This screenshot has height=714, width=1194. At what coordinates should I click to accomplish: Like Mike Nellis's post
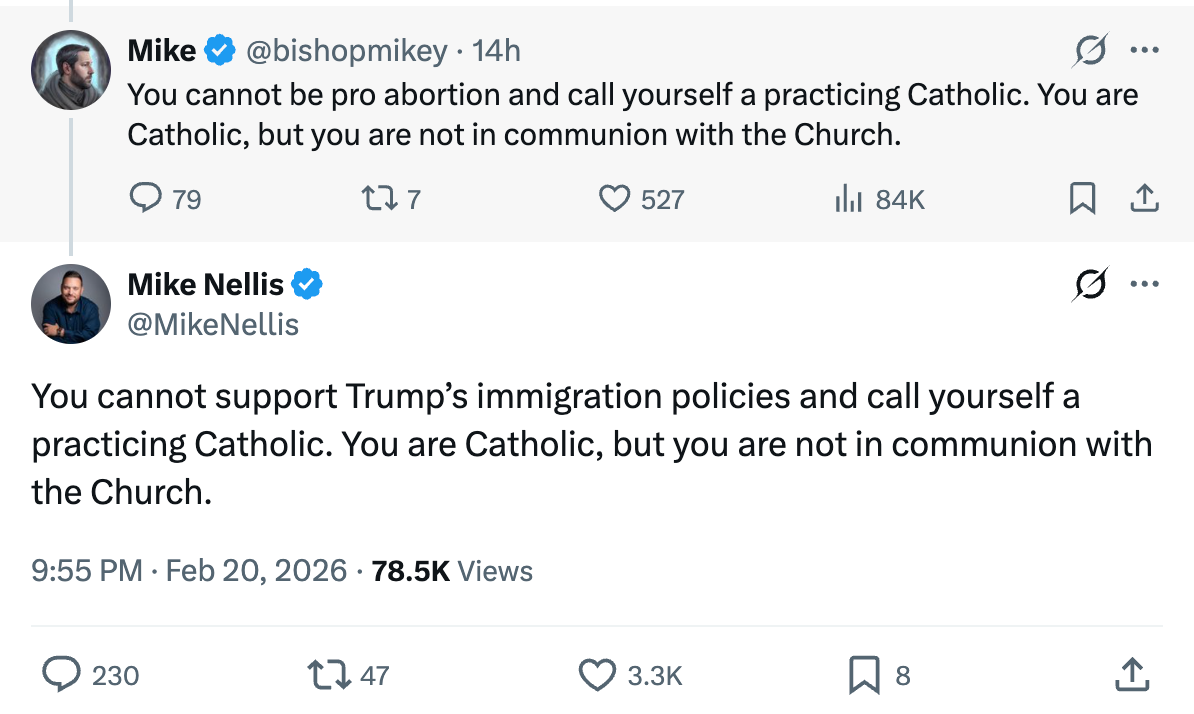[598, 675]
